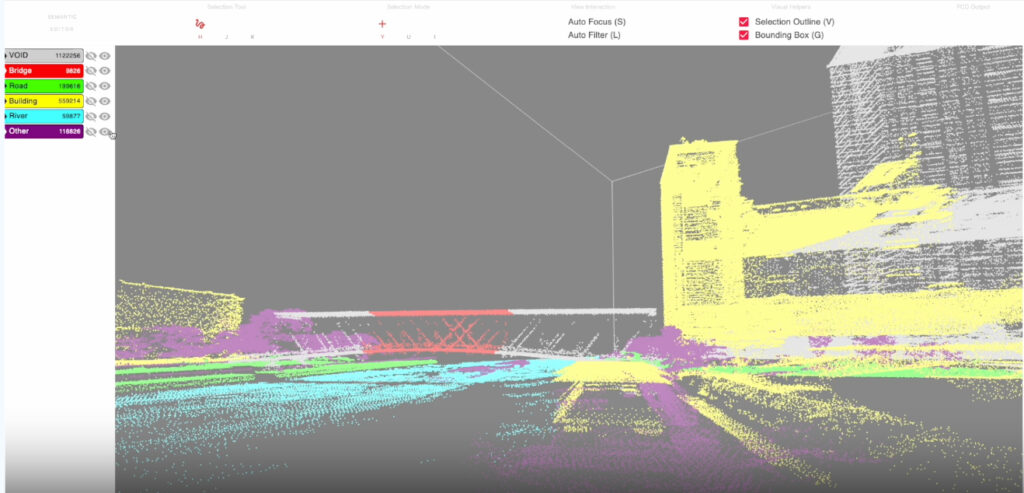
Task: Hide the Other class with crossed-eye icon
Action: point(91,131)
